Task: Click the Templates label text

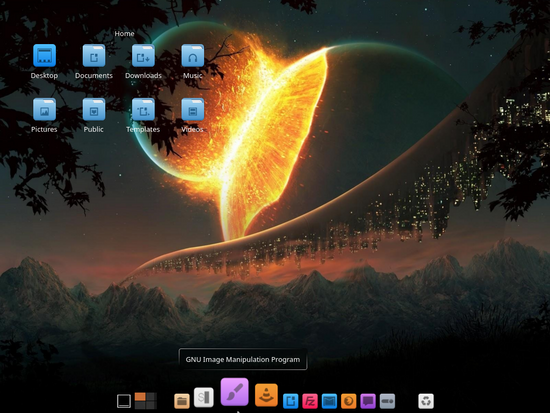Action: click(143, 129)
